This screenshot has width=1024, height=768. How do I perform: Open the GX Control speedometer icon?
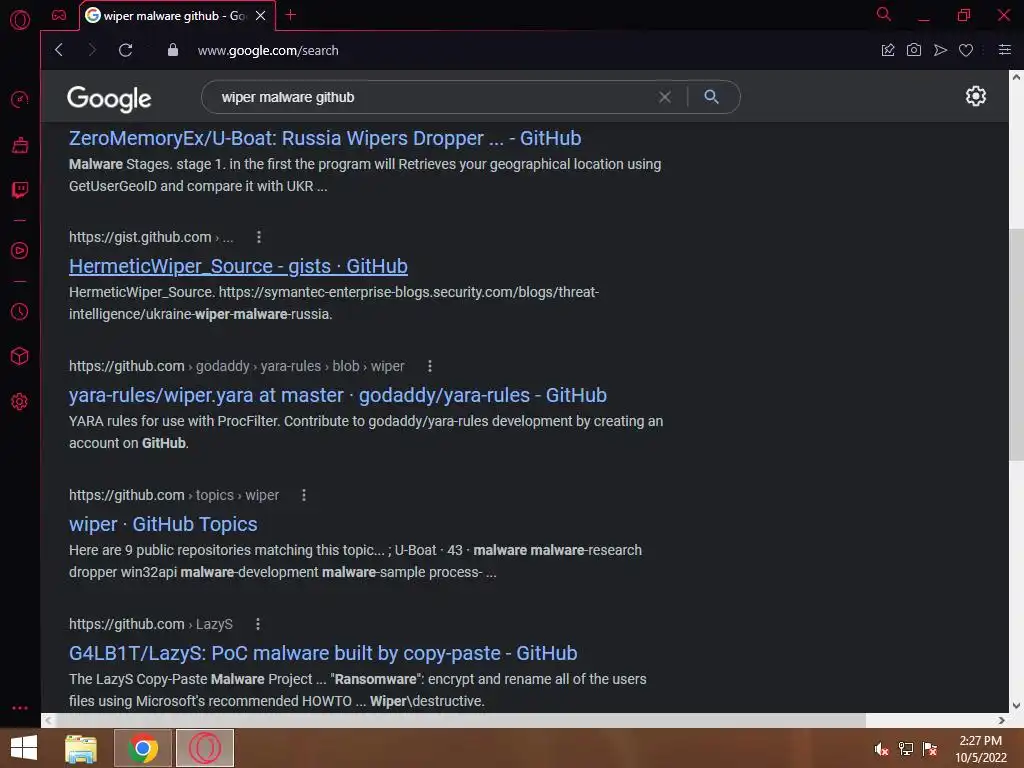[x=20, y=99]
